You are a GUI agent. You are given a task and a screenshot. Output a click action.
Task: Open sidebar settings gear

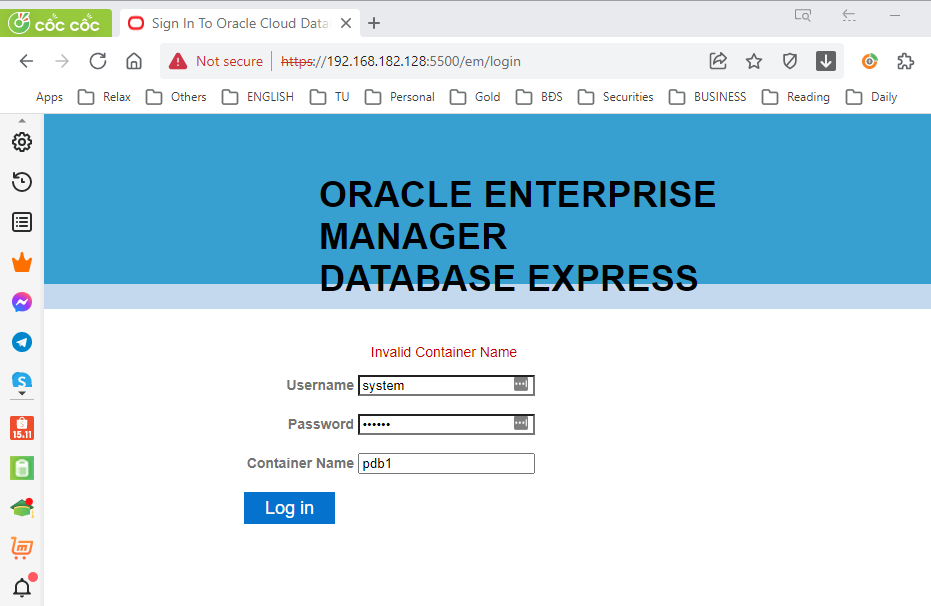tap(22, 142)
